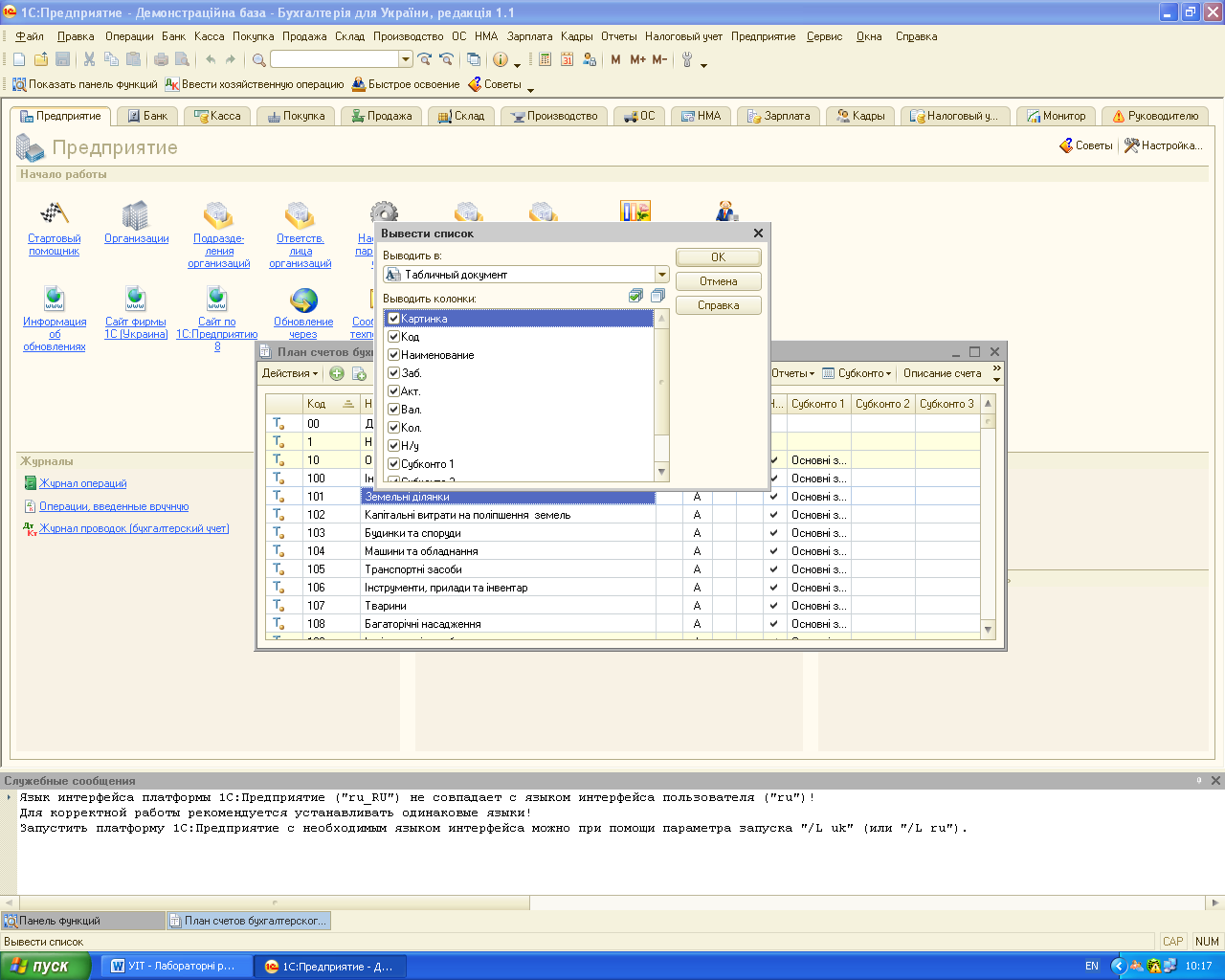
Task: Expand chart window toolbar overflow chevron
Action: [996, 373]
